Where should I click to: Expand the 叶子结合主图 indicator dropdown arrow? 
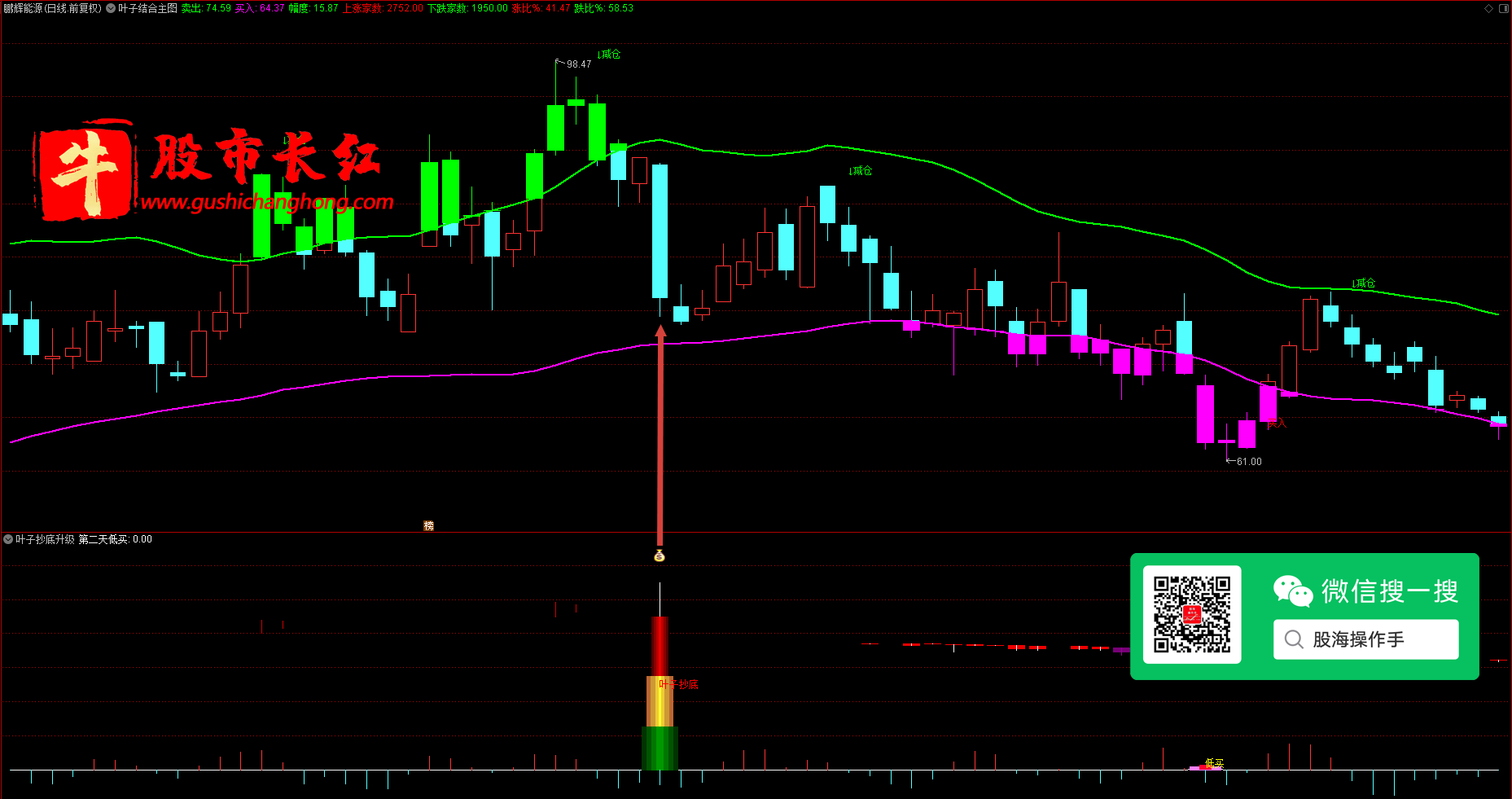point(111,8)
